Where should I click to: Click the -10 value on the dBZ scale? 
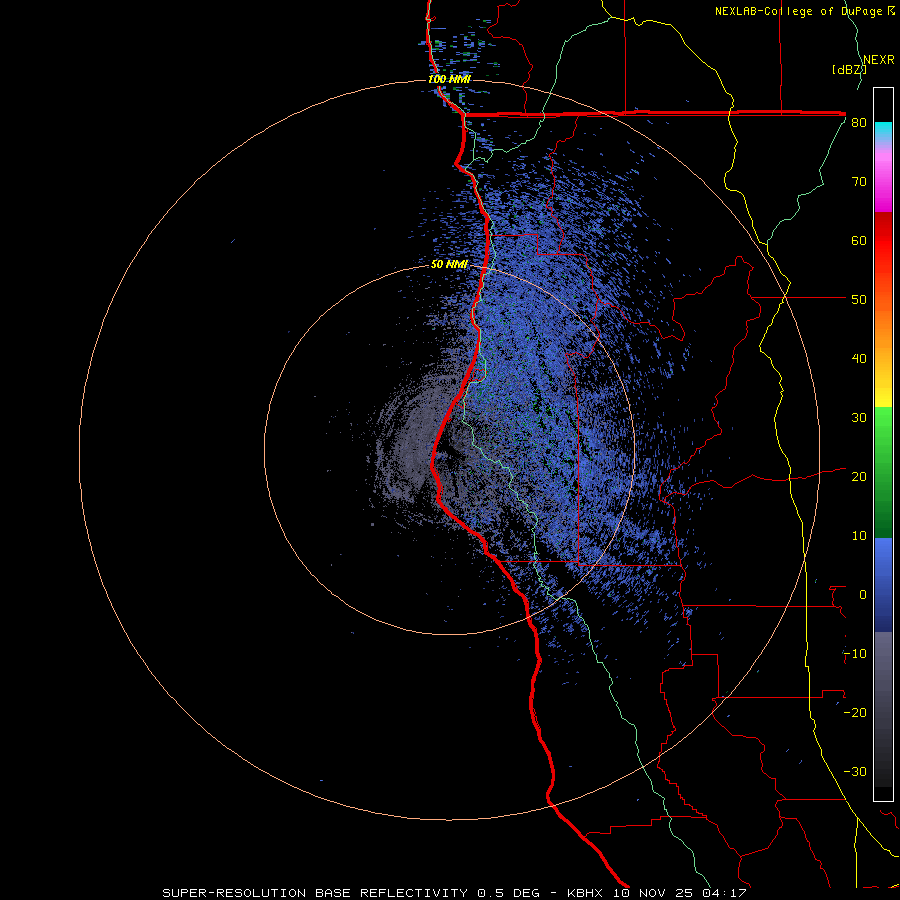pos(855,654)
